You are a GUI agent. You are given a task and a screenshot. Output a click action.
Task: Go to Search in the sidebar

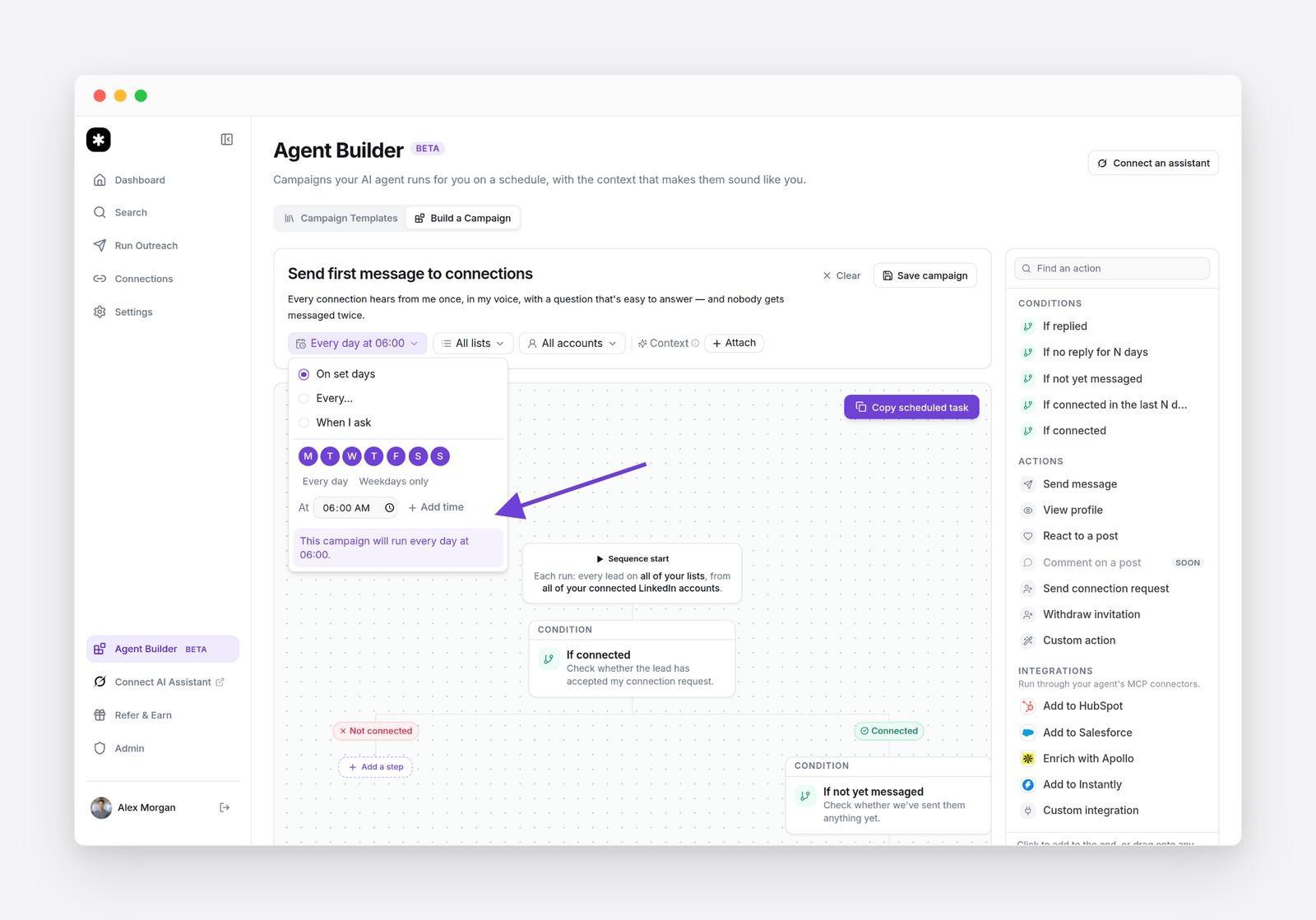click(163, 212)
